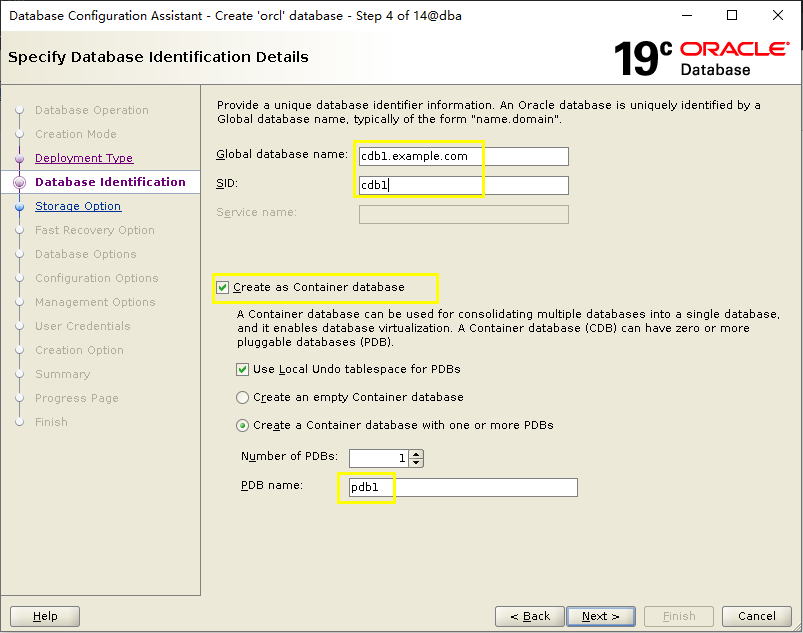Click the Management Options step
Image resolution: width=803 pixels, height=633 pixels.
click(95, 302)
